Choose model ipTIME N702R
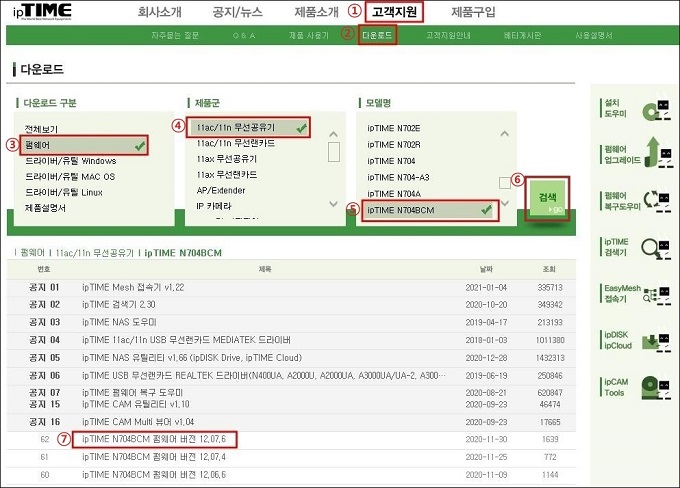 394,145
